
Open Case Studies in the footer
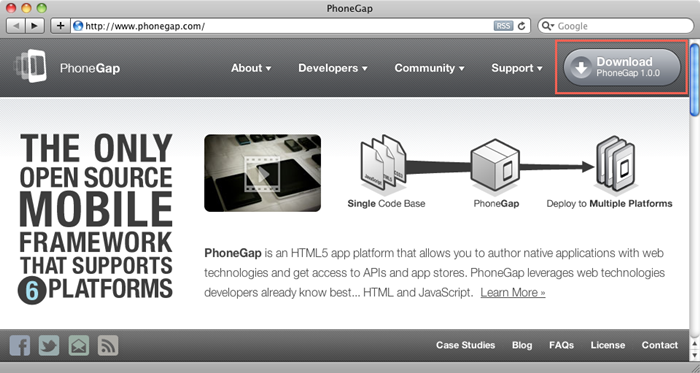pos(466,345)
